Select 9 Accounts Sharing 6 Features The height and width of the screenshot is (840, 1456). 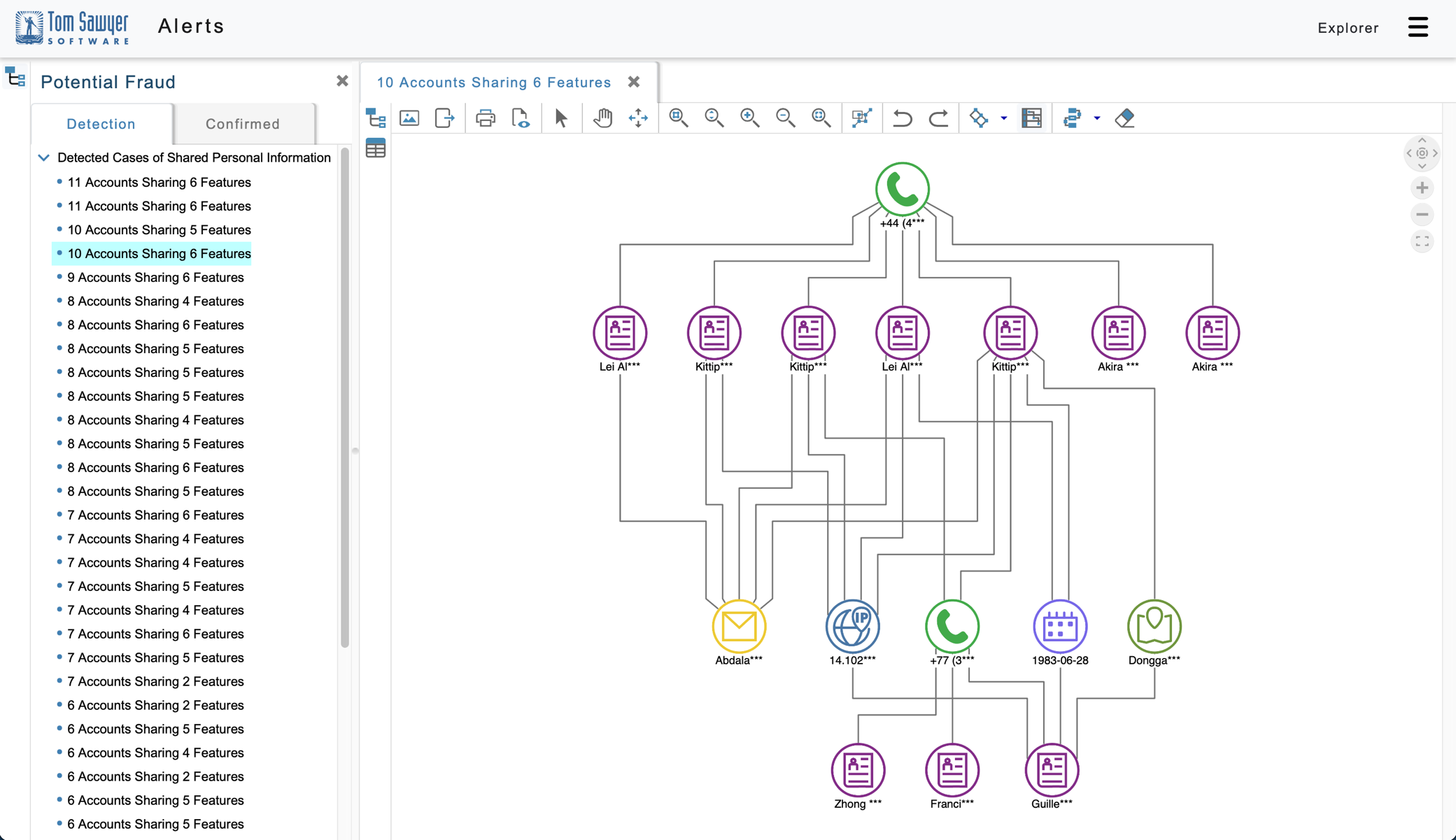pyautogui.click(x=155, y=278)
